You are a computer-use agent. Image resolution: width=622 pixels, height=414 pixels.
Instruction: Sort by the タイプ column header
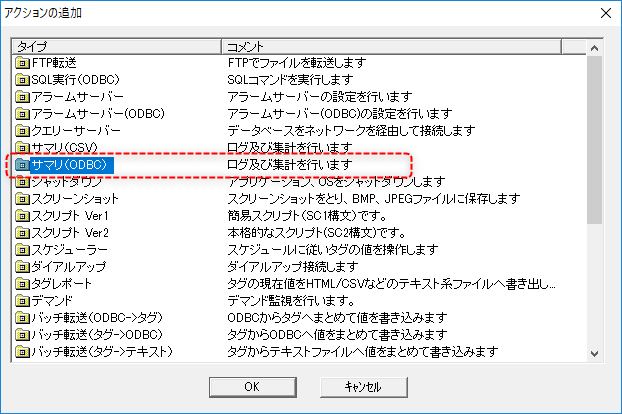tap(115, 46)
